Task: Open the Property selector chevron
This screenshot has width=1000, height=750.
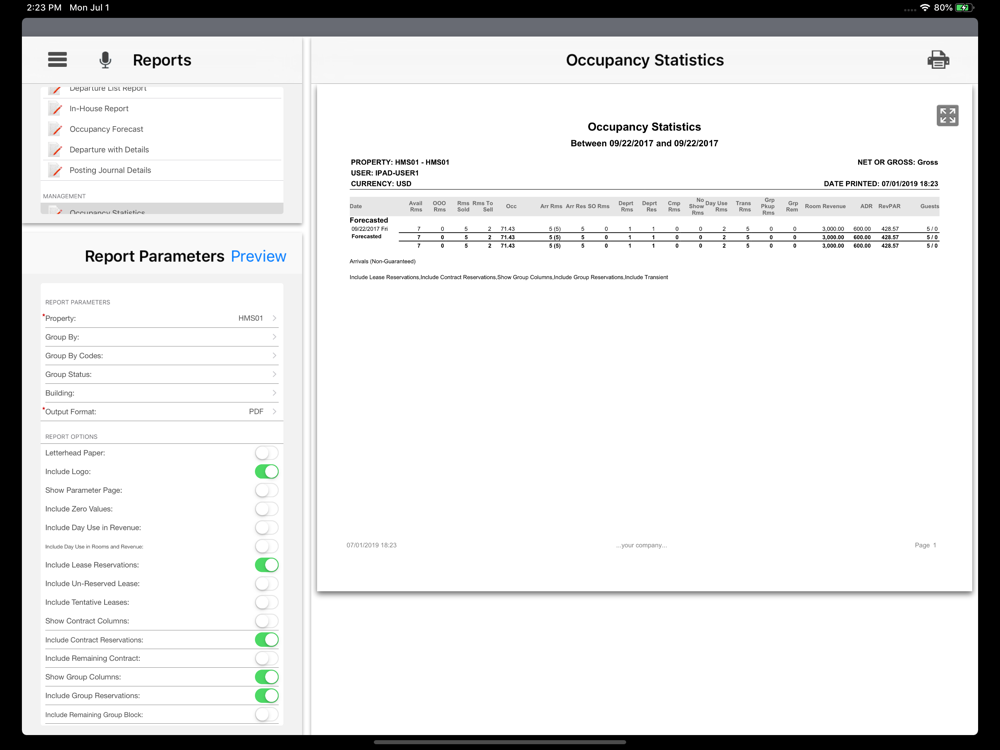Action: 274,318
